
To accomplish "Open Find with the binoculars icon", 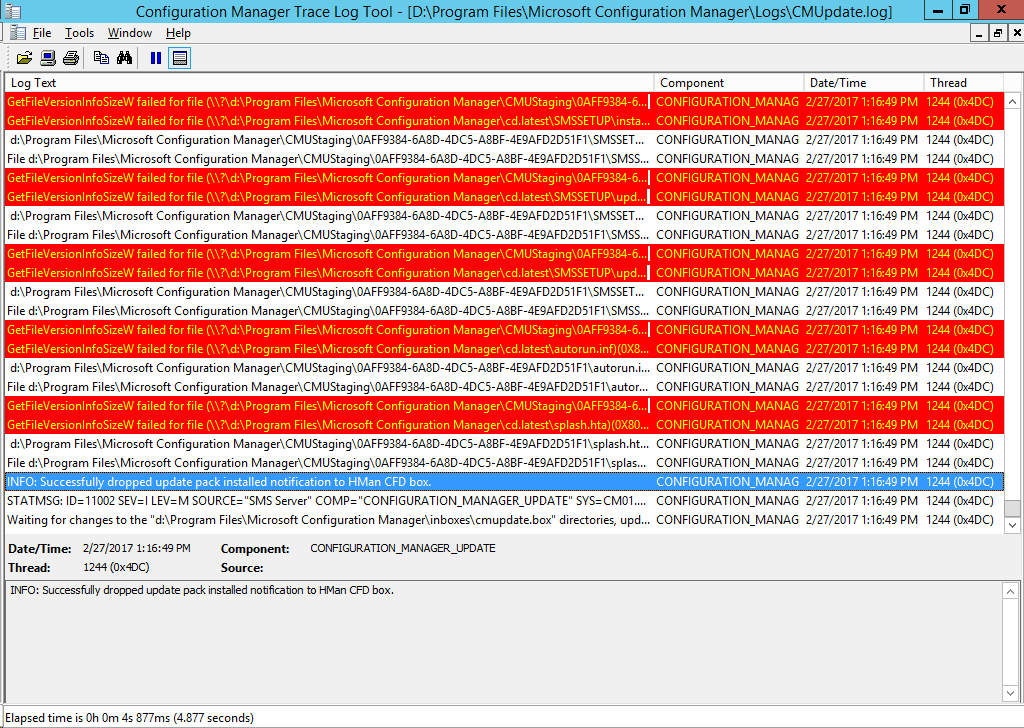I will 124,58.
